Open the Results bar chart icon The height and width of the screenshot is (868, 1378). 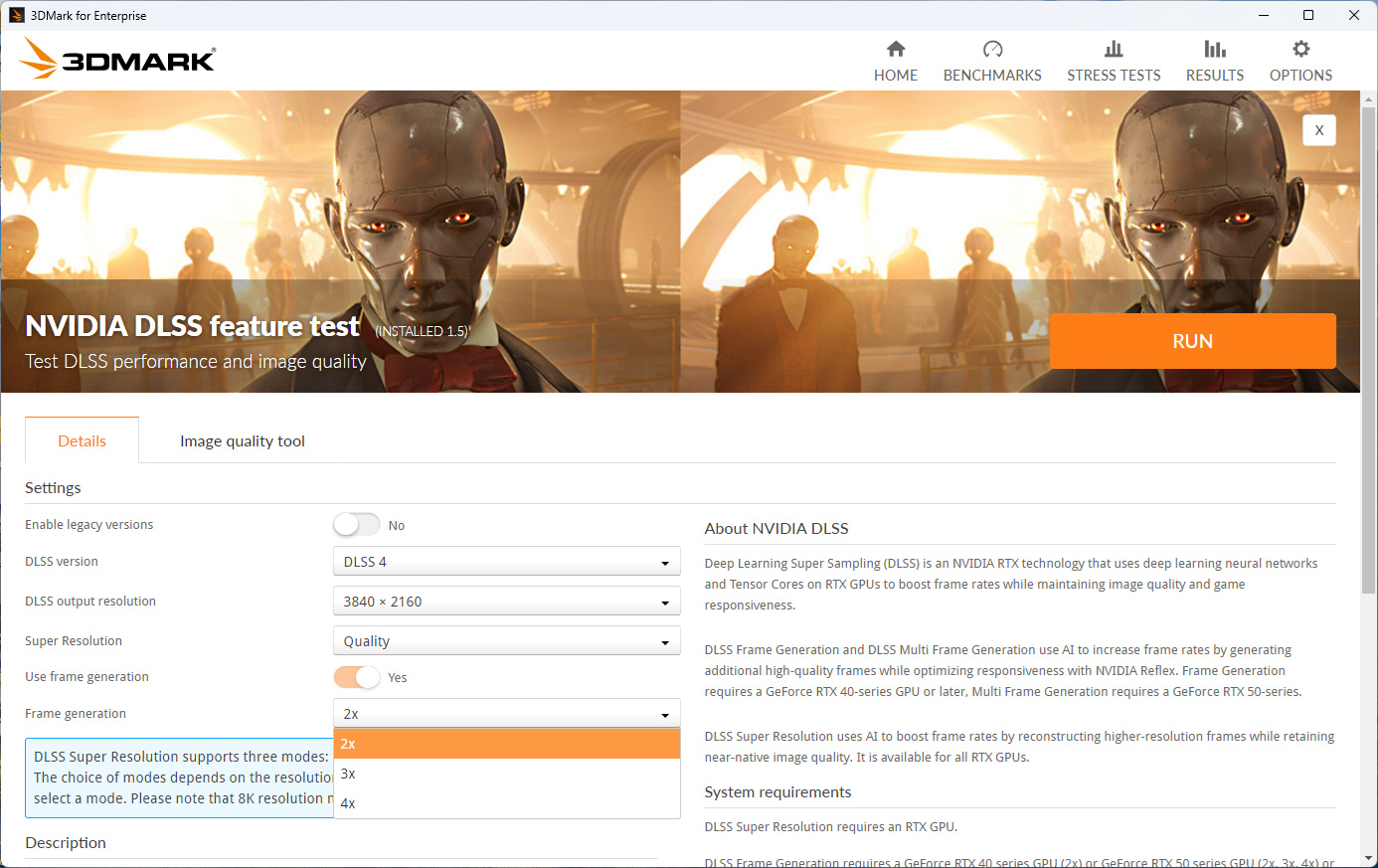(1214, 50)
